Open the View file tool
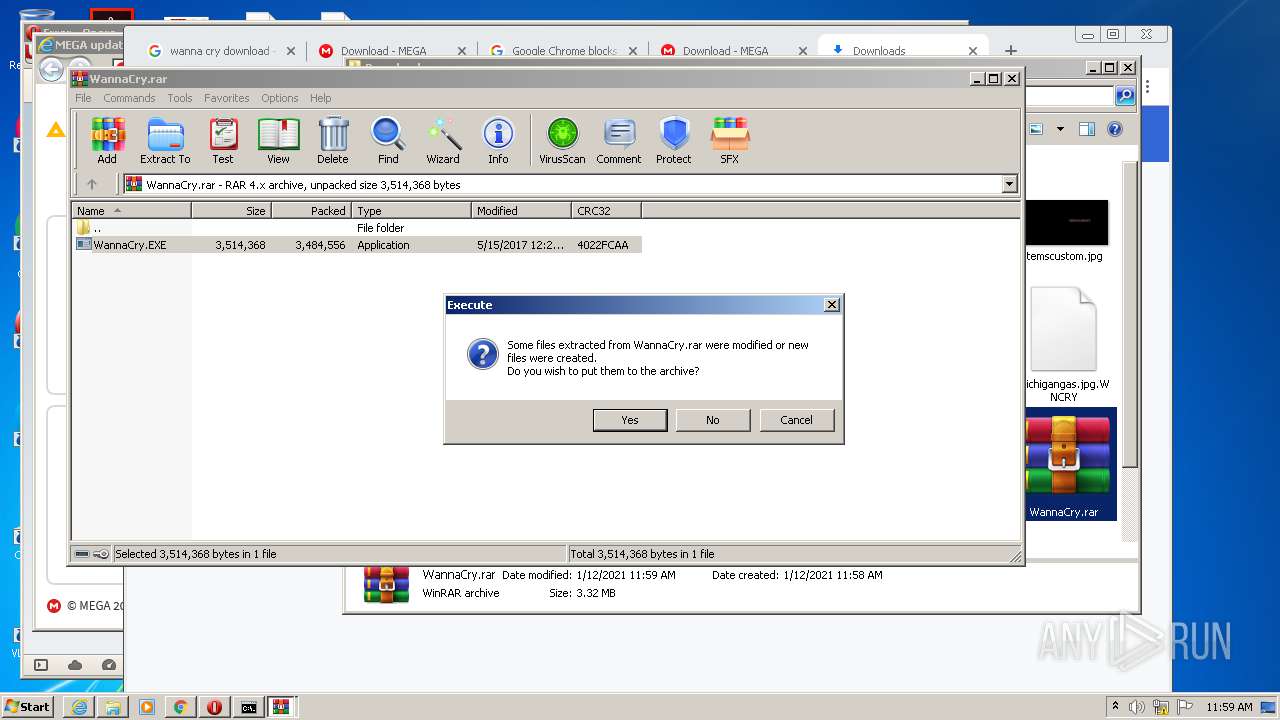The image size is (1280, 720). click(278, 140)
